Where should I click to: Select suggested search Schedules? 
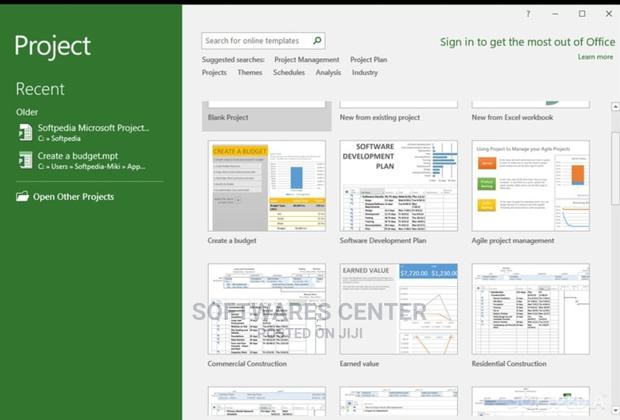(289, 73)
